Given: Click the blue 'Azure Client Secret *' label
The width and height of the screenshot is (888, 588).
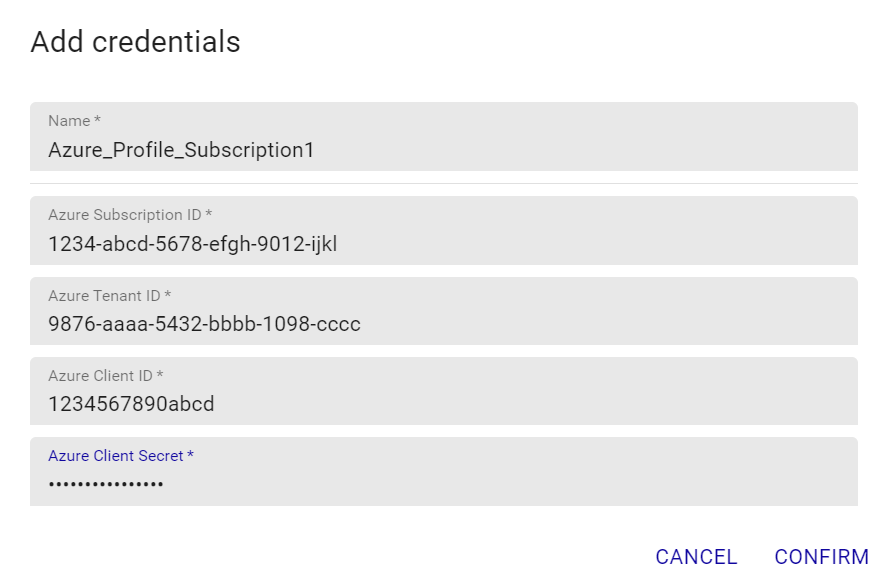Looking at the screenshot, I should (x=121, y=456).
